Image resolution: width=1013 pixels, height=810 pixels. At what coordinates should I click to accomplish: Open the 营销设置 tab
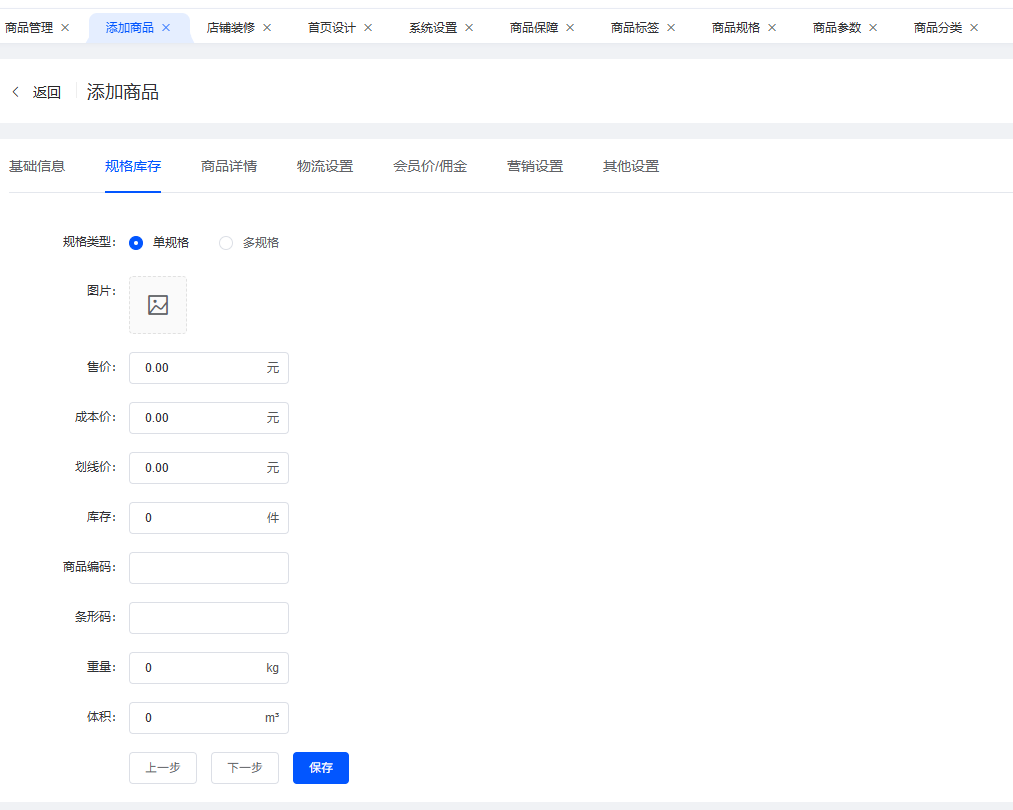[535, 166]
